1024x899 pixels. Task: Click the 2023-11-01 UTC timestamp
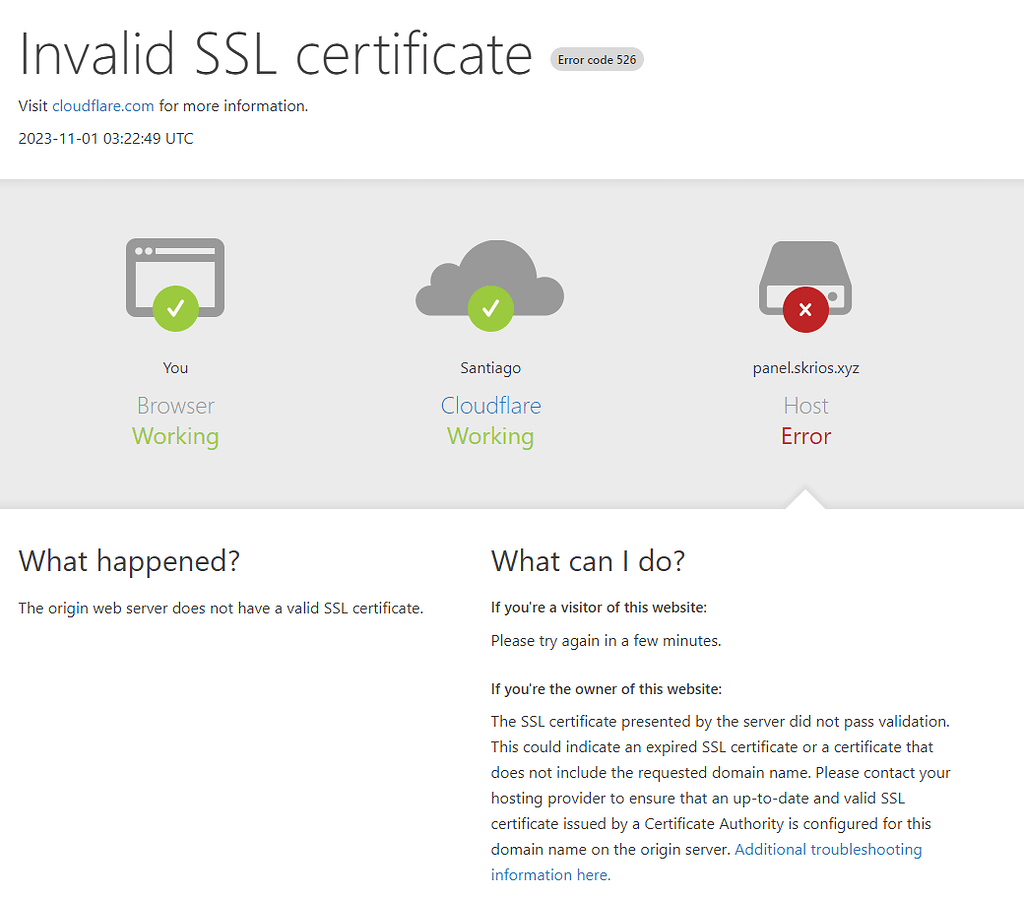(106, 139)
